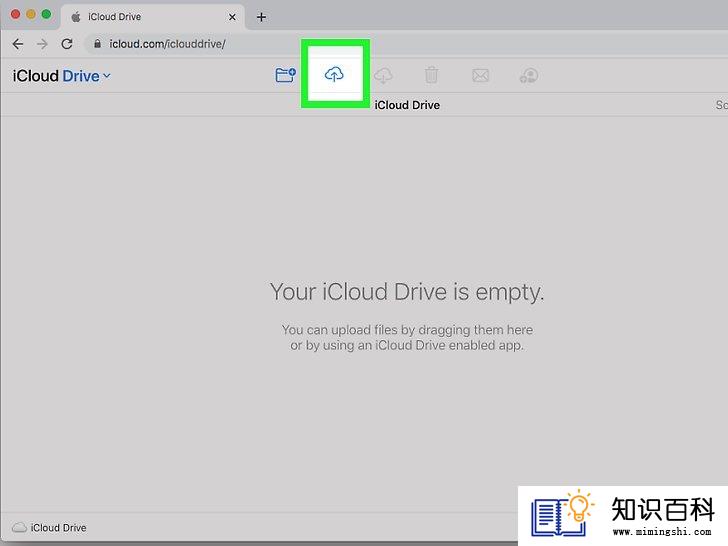
Task: Click iCloud Drive path at the bottom
Action: coord(49,528)
